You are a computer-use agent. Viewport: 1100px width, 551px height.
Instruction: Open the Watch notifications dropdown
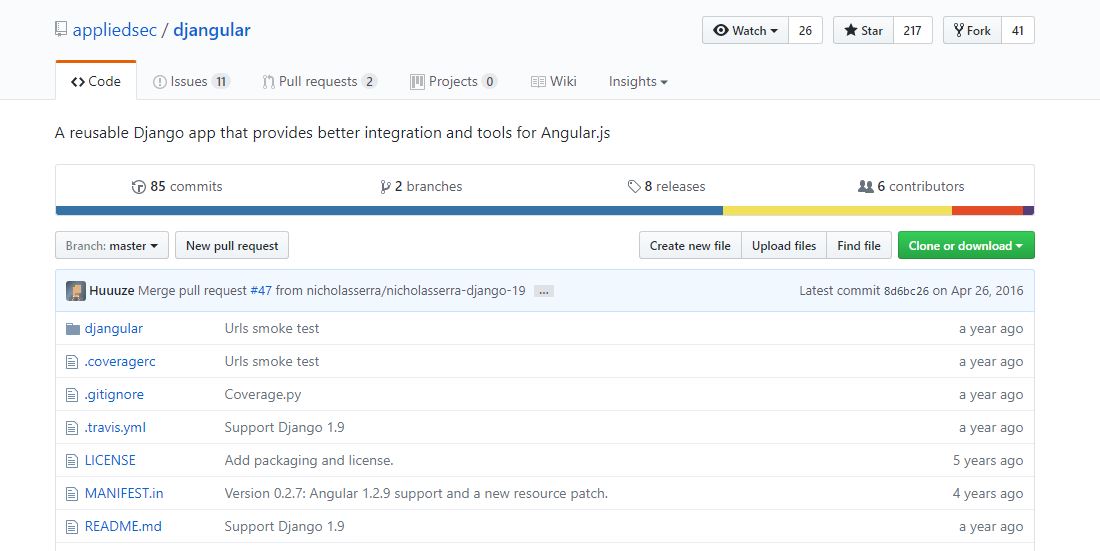746,30
